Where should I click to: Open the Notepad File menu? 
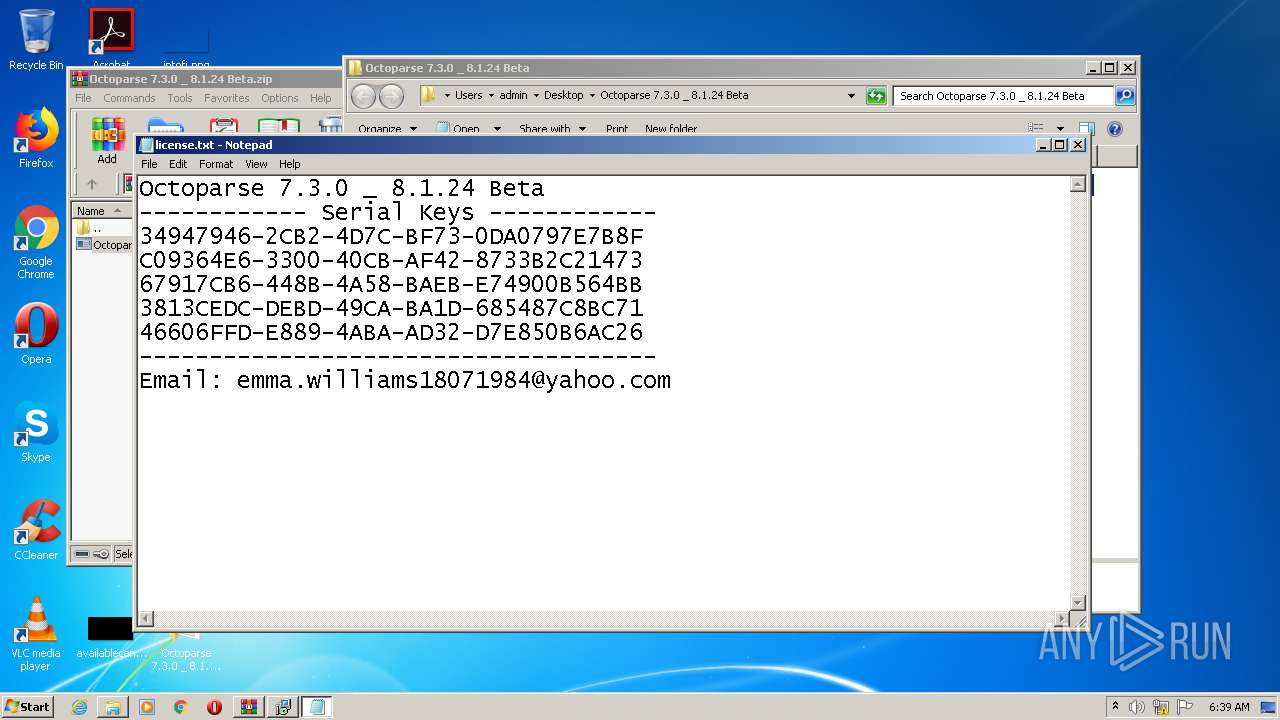(x=149, y=164)
